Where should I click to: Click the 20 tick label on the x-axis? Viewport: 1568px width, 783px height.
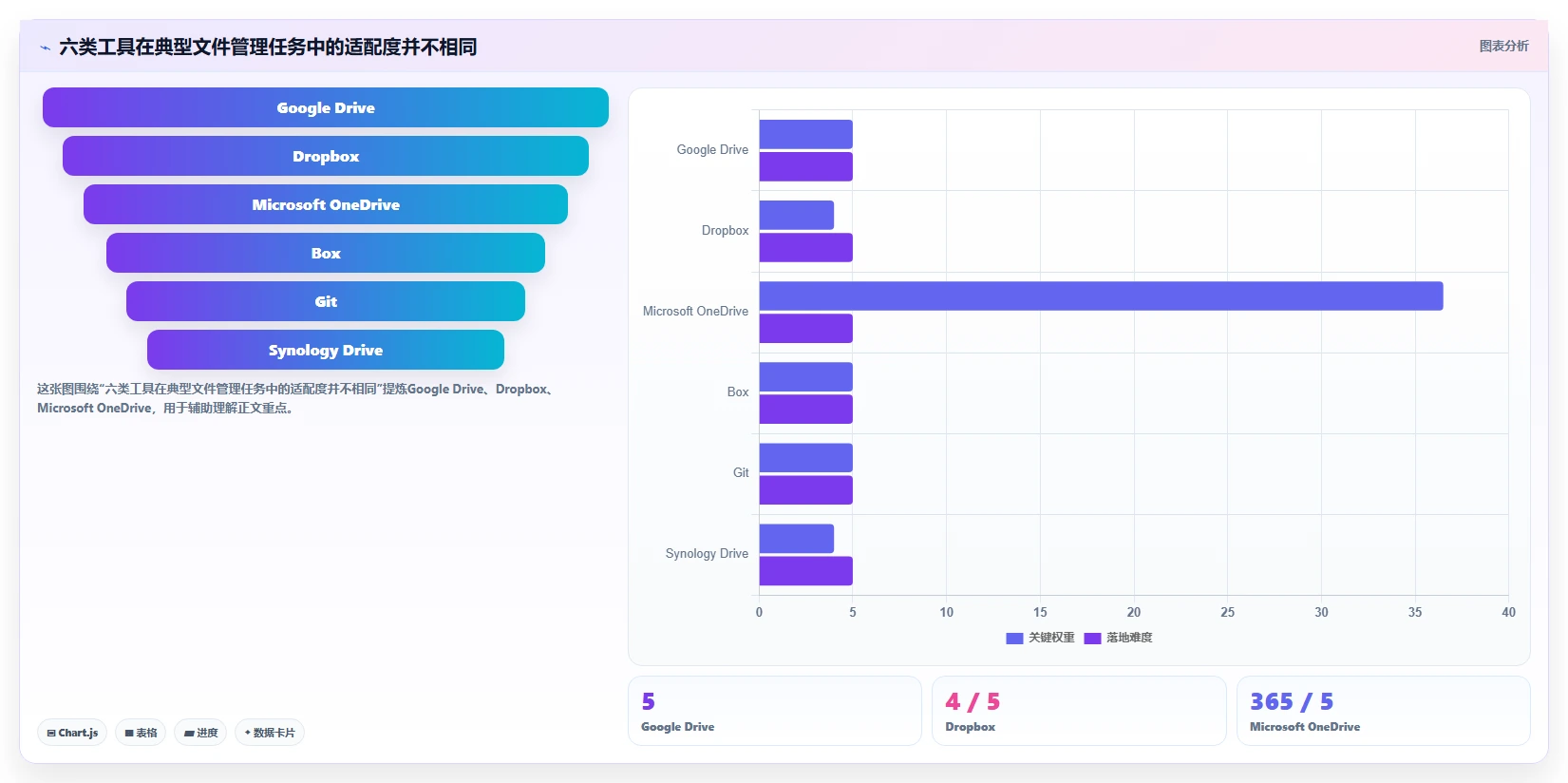(1134, 612)
